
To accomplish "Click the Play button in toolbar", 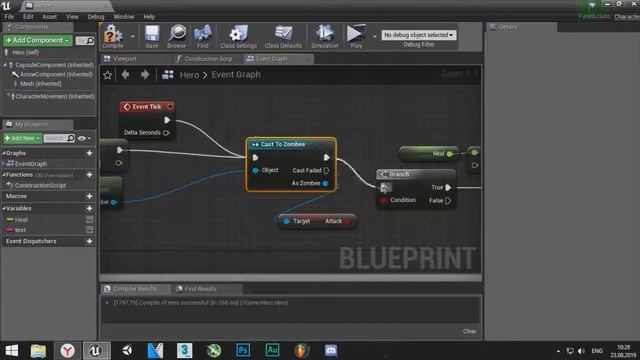I will point(356,36).
